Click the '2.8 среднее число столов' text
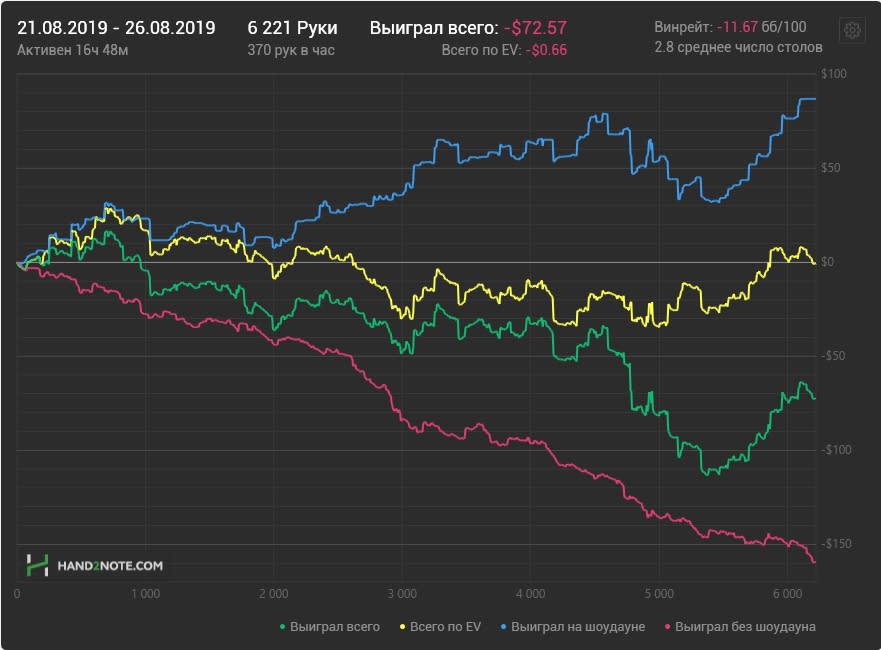 pos(738,47)
